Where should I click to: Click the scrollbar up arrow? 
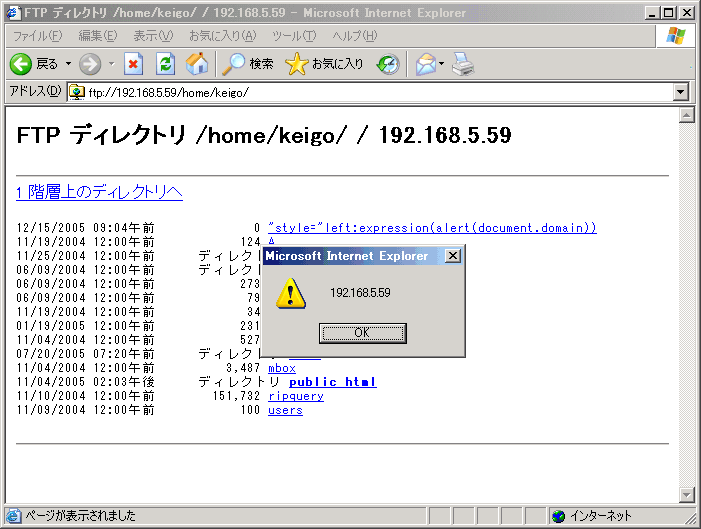point(686,115)
